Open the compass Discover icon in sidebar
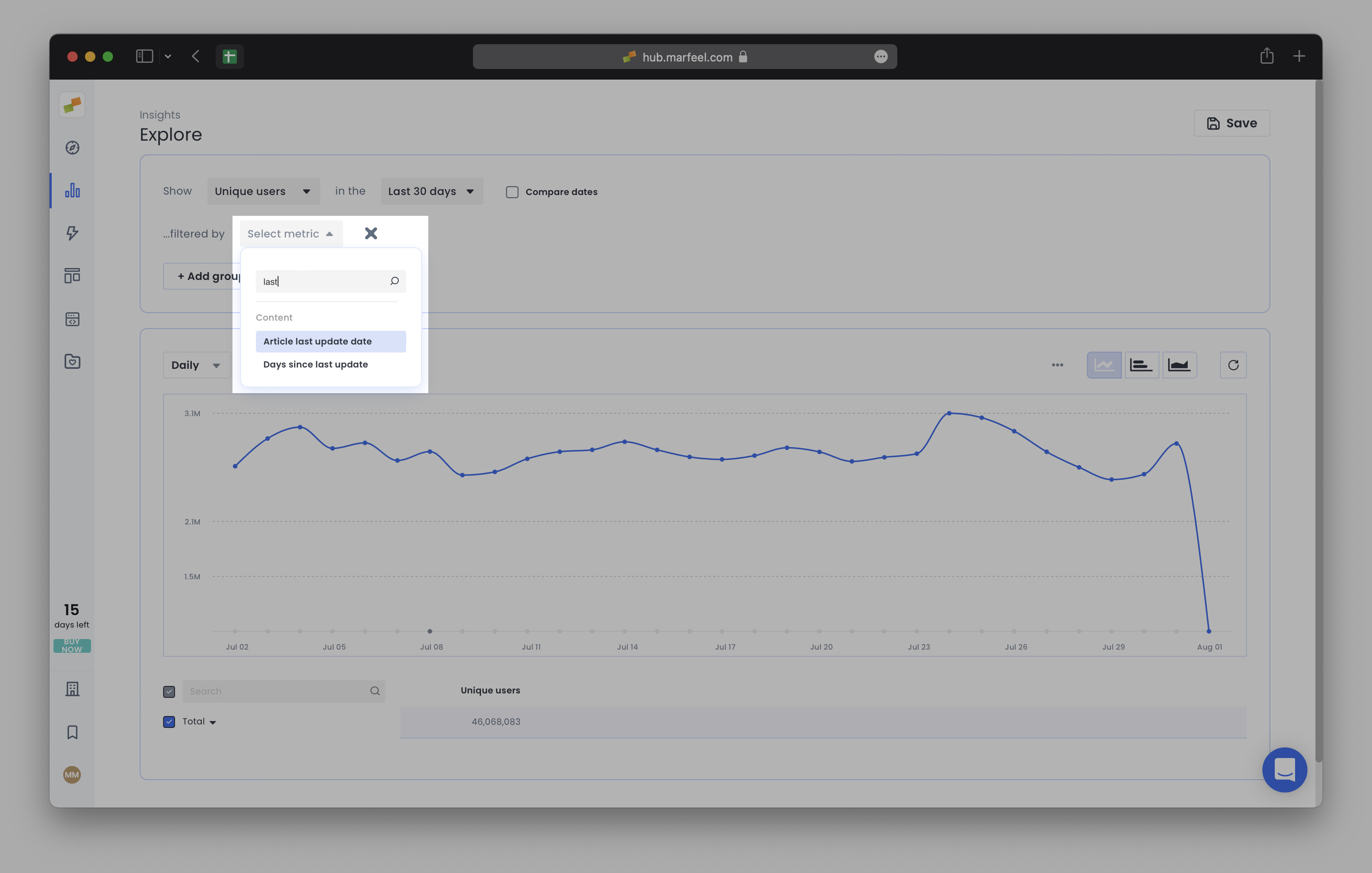The height and width of the screenshot is (873, 1372). coord(72,148)
